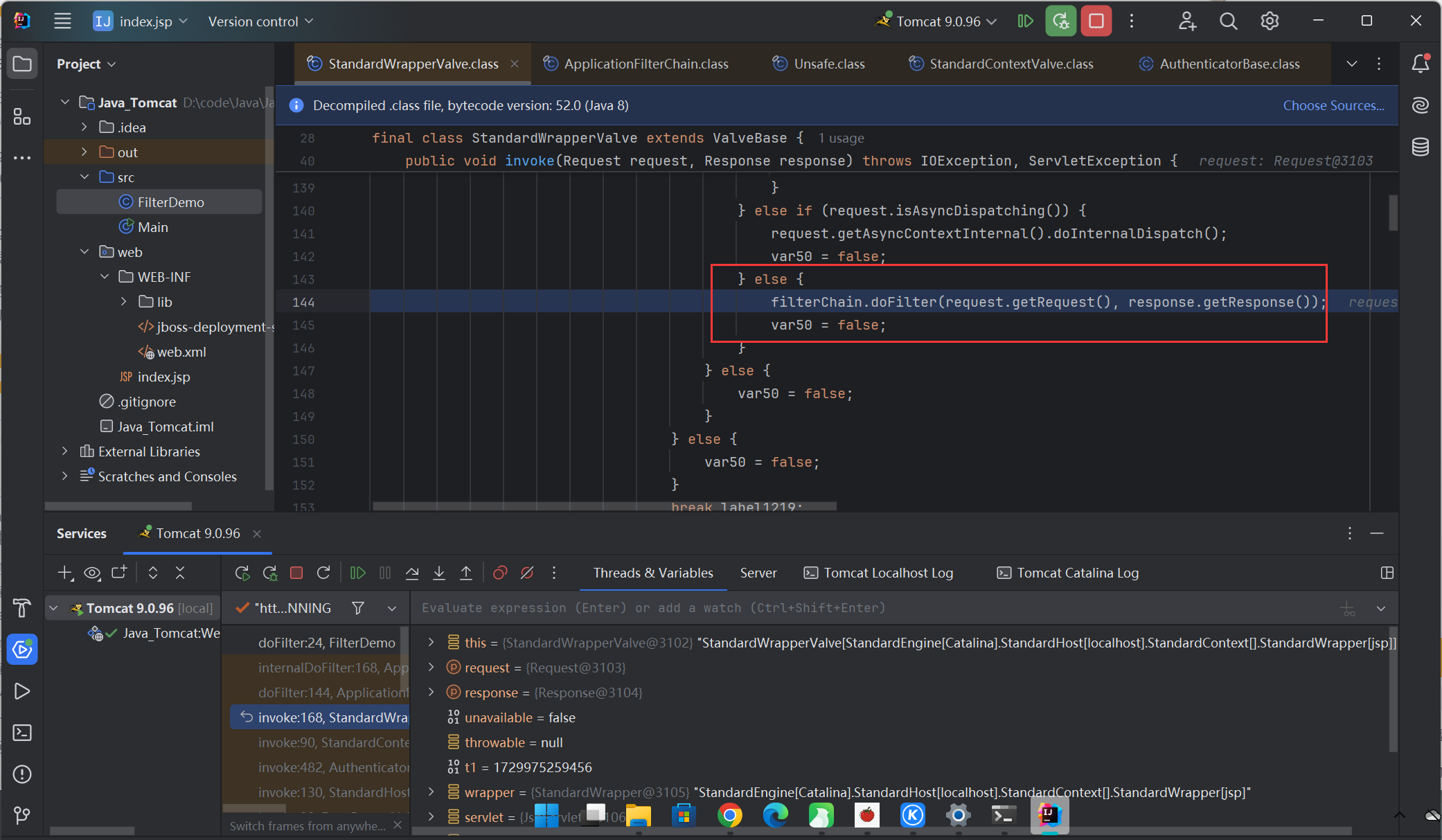Open IDE settings gear
The width and height of the screenshot is (1442, 840).
[1270, 21]
